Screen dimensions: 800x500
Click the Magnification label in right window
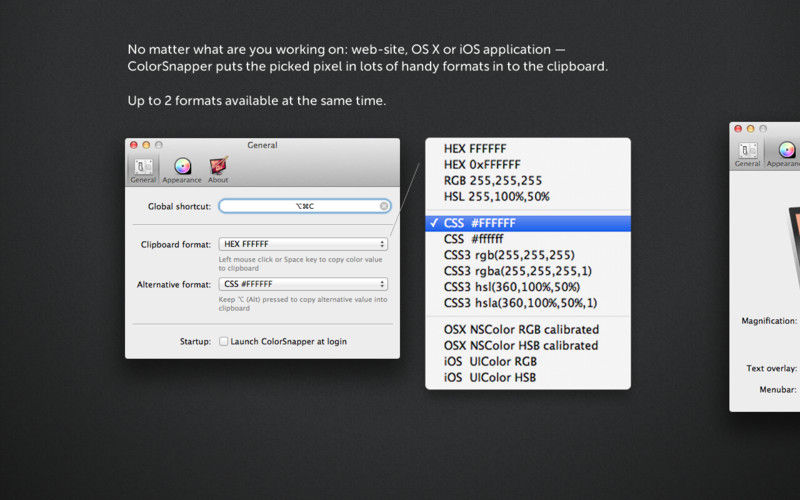coord(769,321)
